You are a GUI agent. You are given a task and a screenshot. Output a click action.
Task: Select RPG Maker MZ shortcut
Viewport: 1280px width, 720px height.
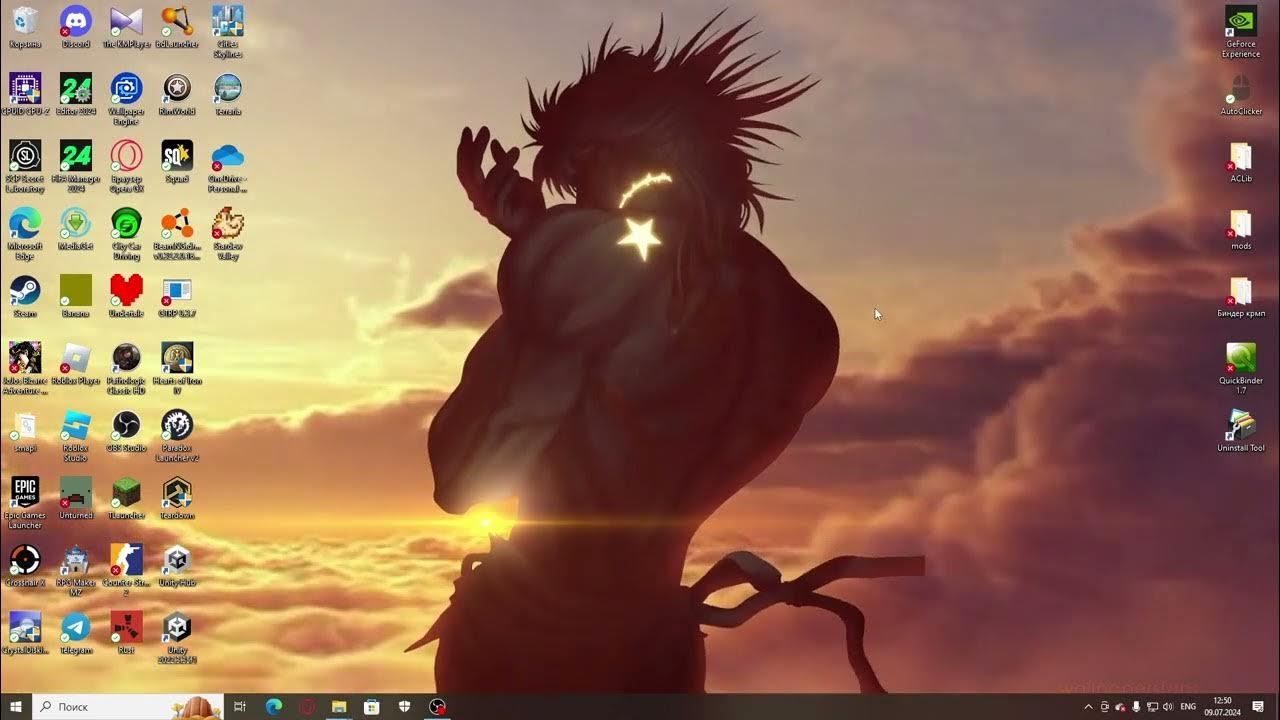coord(76,570)
